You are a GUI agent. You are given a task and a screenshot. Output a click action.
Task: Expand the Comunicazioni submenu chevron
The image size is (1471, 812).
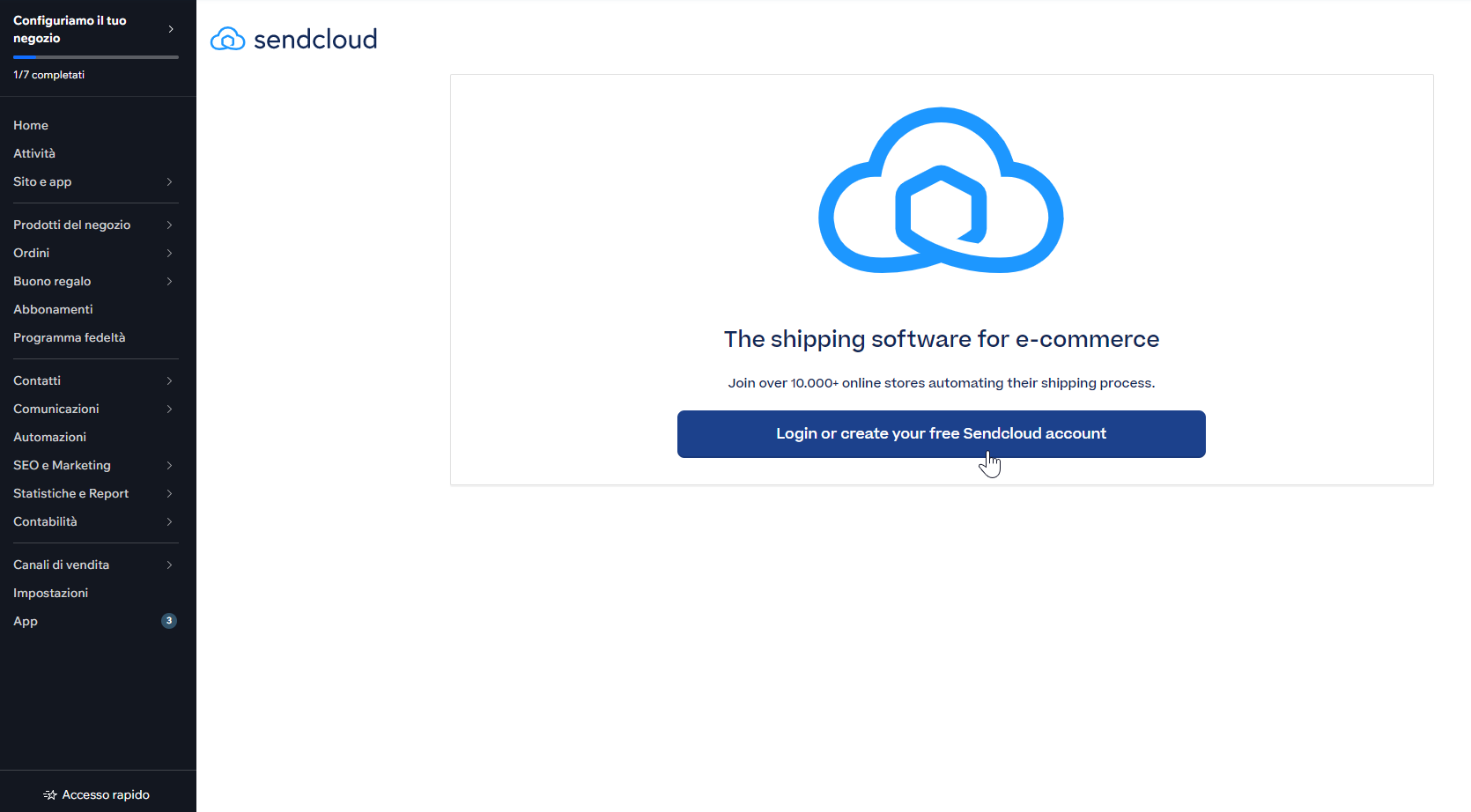coord(169,409)
